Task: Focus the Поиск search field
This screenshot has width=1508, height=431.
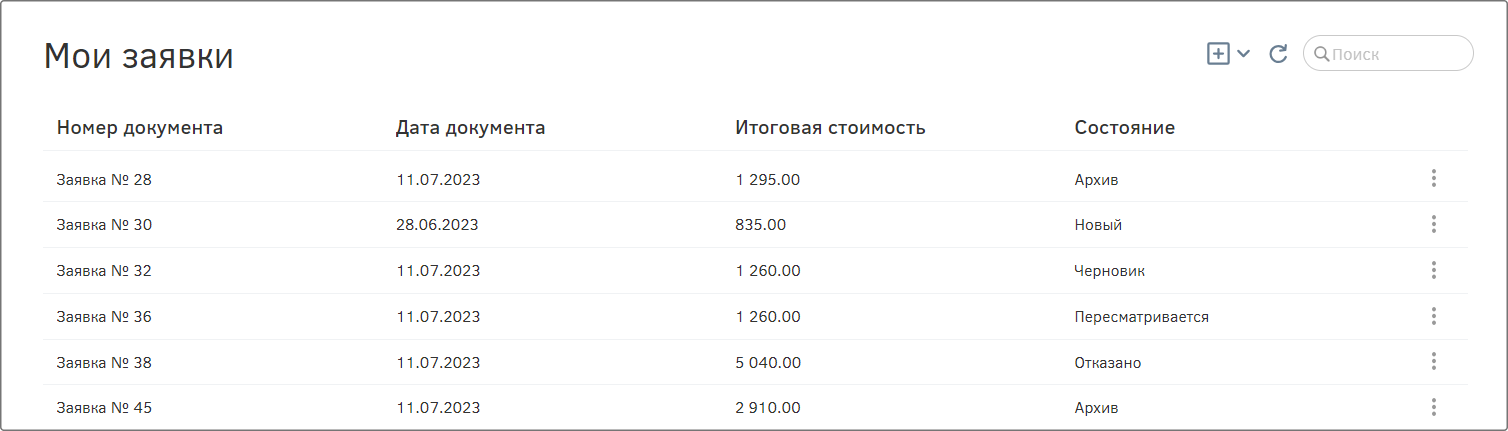Action: [1388, 54]
